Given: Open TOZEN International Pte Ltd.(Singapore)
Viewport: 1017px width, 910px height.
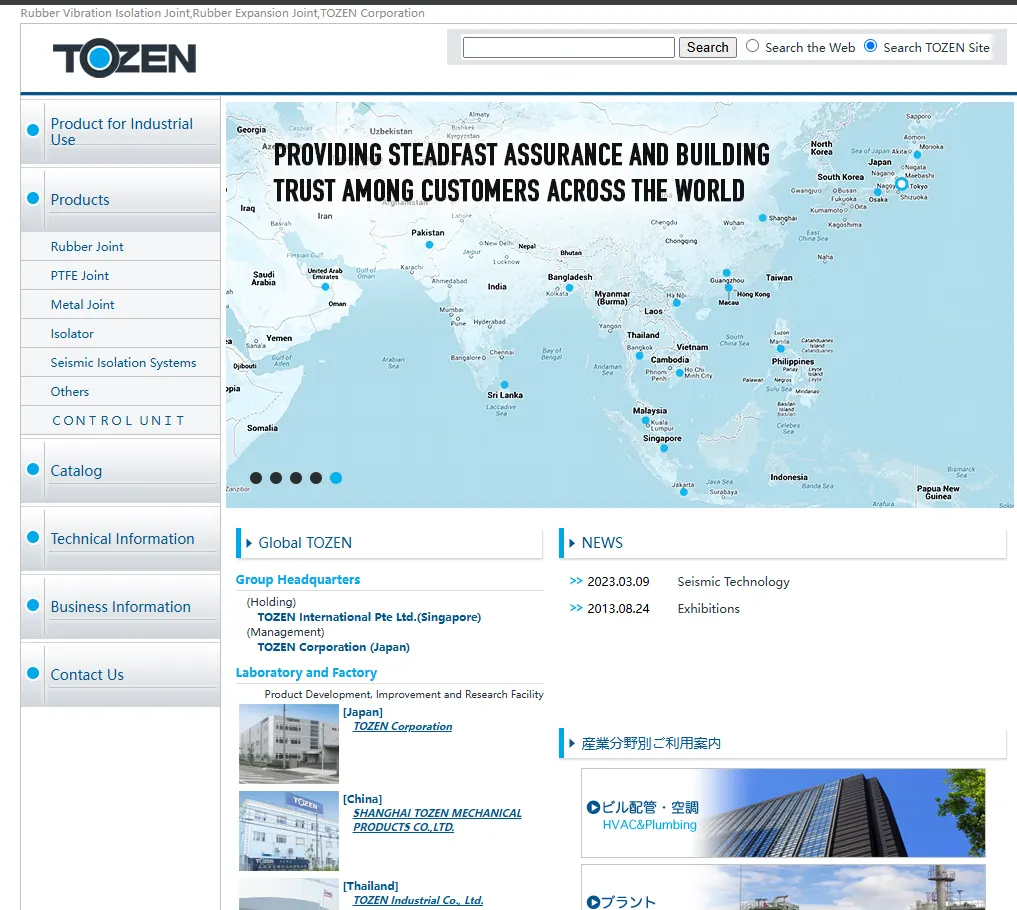Looking at the screenshot, I should tap(369, 617).
